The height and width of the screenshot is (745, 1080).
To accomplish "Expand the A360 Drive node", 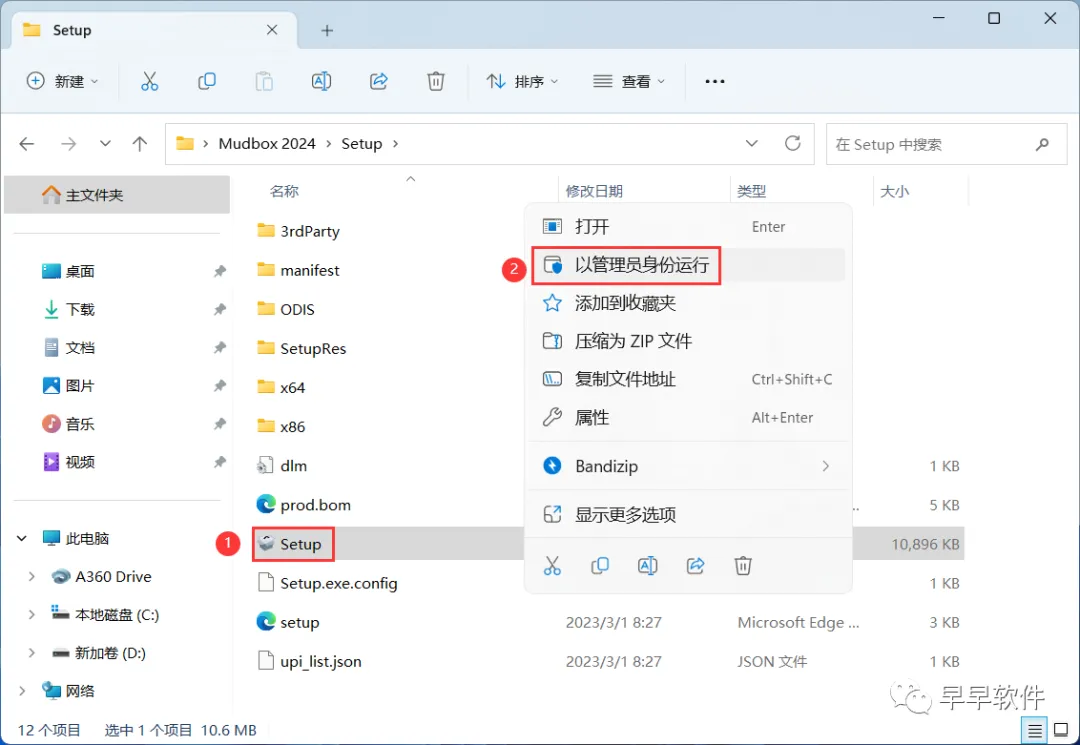I will [32, 576].
